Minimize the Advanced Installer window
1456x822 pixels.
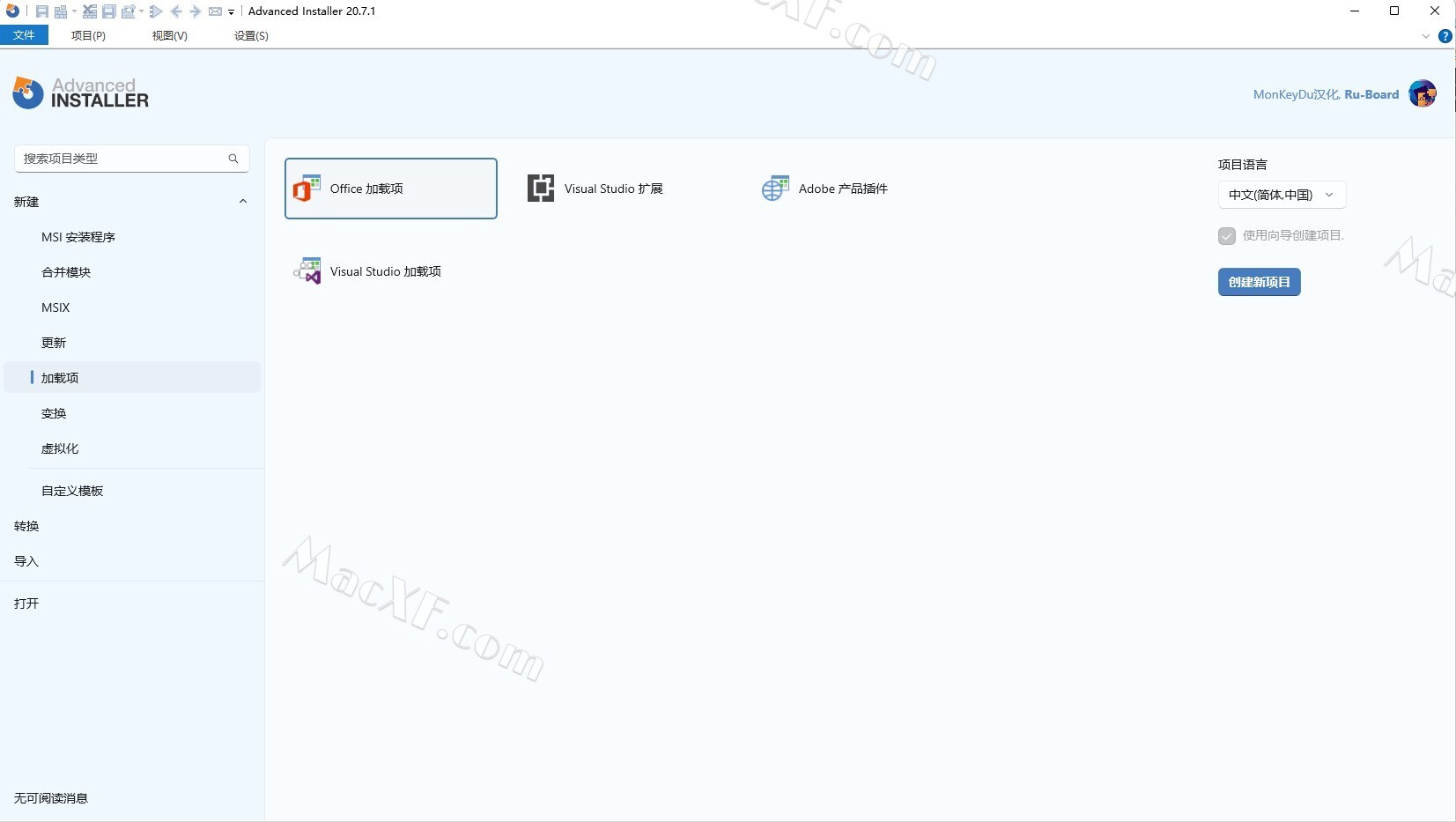coord(1355,11)
